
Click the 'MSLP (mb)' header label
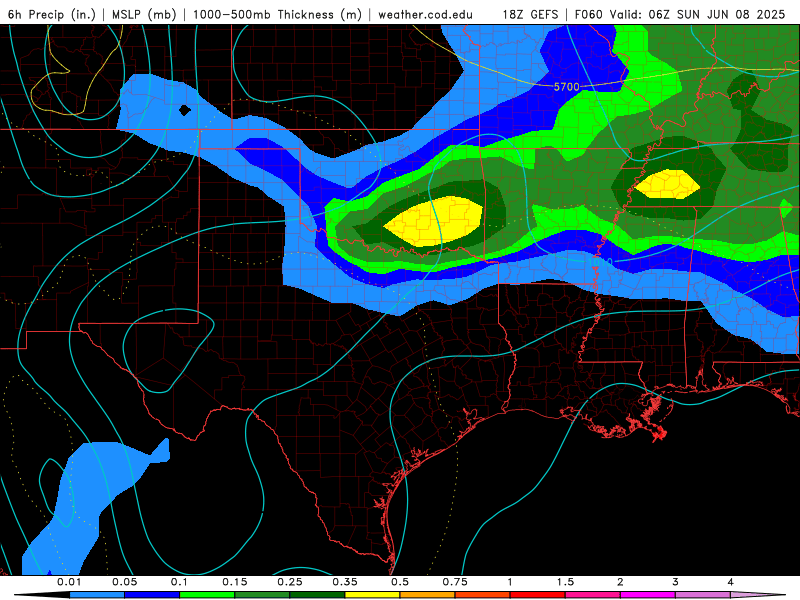(144, 14)
